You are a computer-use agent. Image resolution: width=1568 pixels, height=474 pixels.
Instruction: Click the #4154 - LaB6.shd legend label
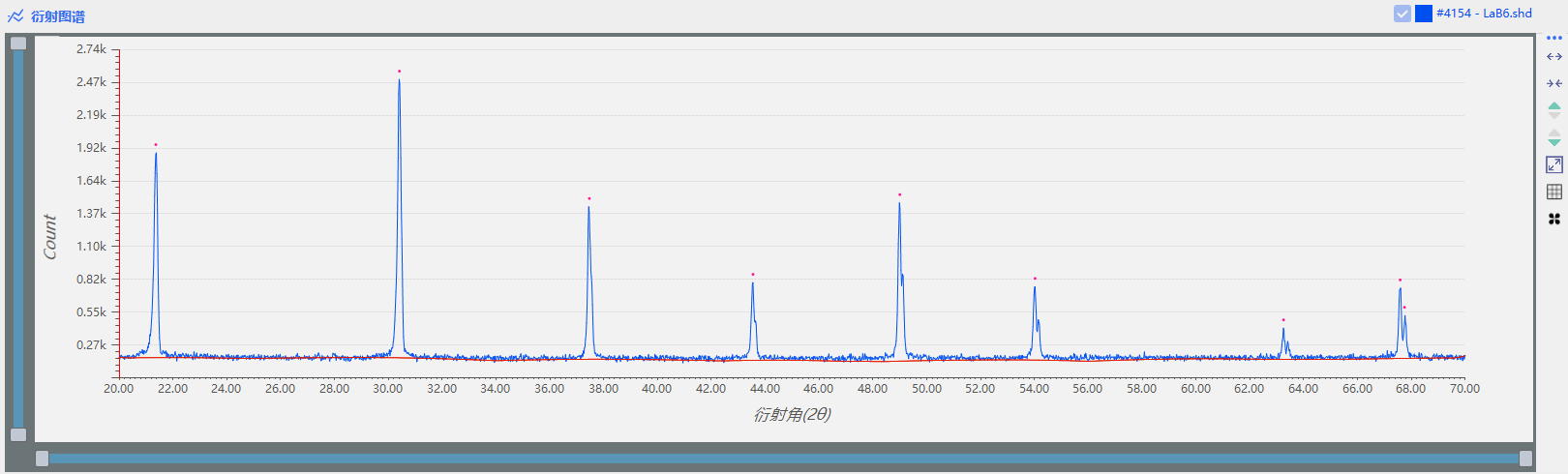(x=1484, y=14)
